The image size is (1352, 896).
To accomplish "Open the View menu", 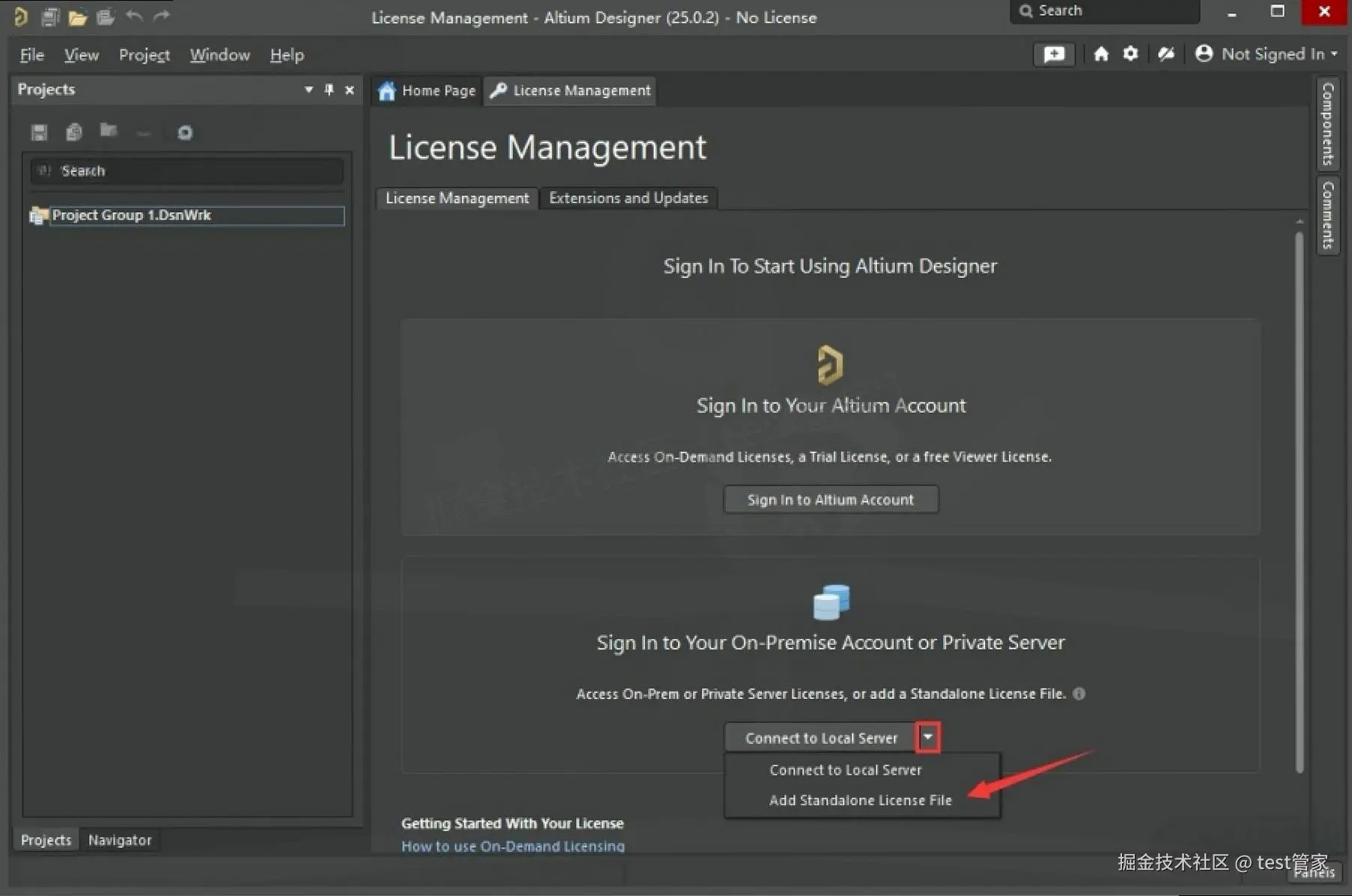I will [x=82, y=55].
